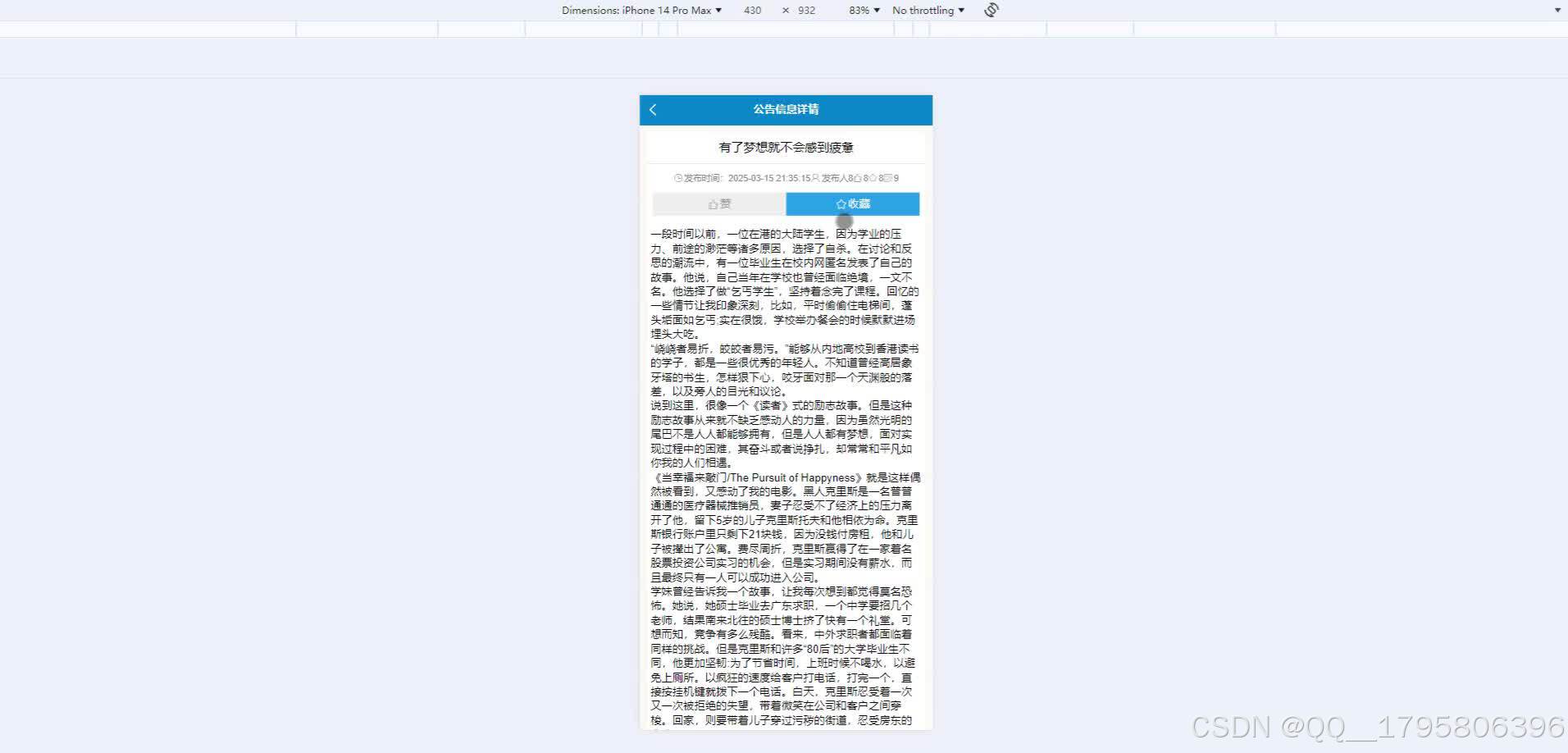
Task: Open the DevTools overflow options menu
Action: click(1557, 10)
